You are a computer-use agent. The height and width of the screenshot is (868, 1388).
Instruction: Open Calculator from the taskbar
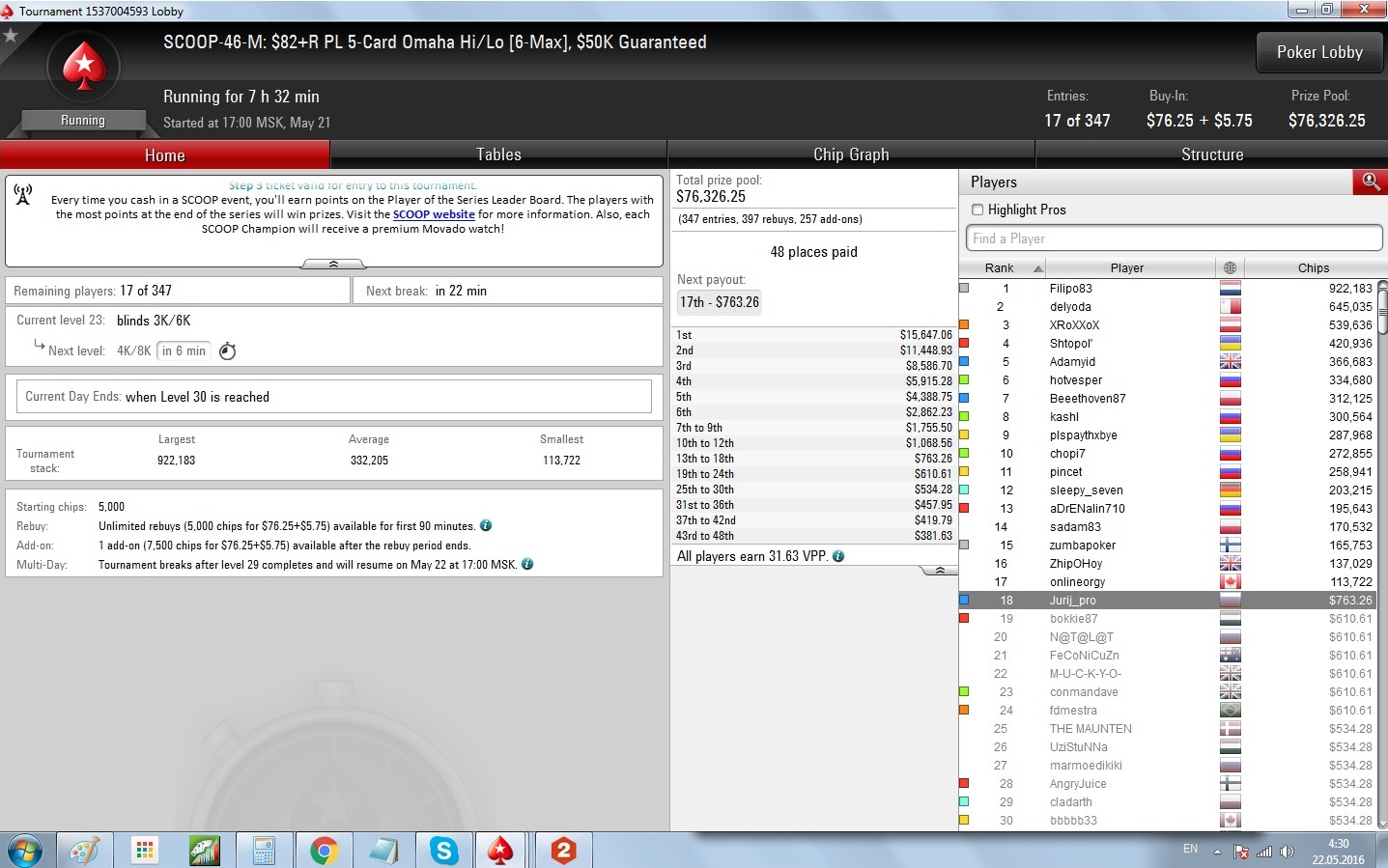pyautogui.click(x=264, y=851)
